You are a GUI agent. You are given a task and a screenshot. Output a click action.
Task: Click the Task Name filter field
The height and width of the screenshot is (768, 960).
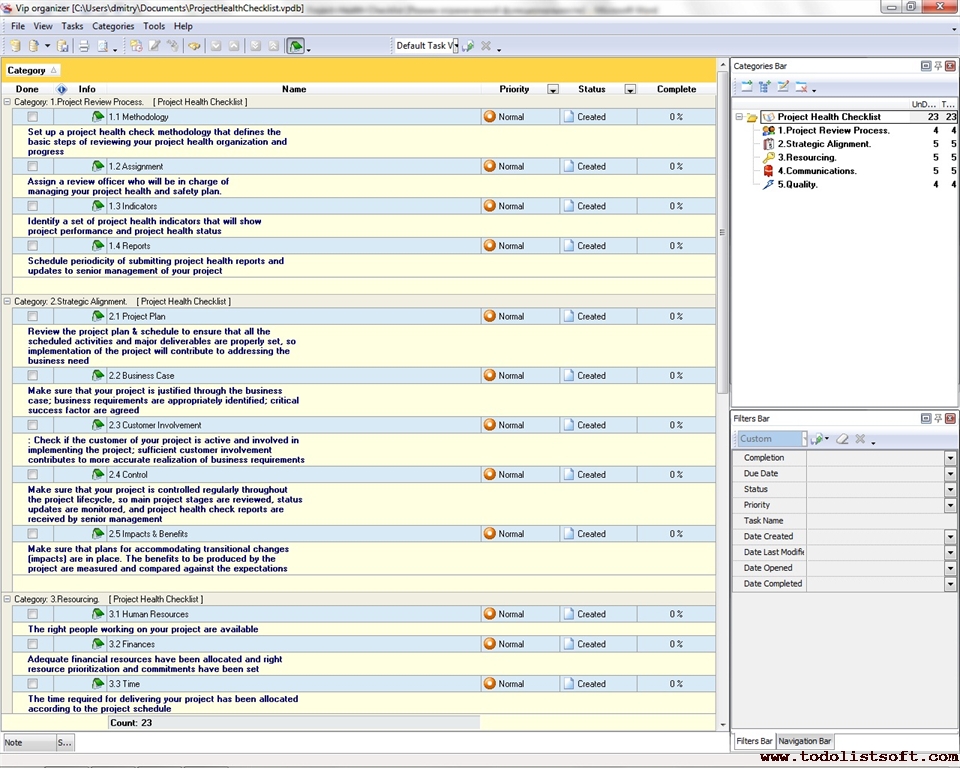click(875, 521)
